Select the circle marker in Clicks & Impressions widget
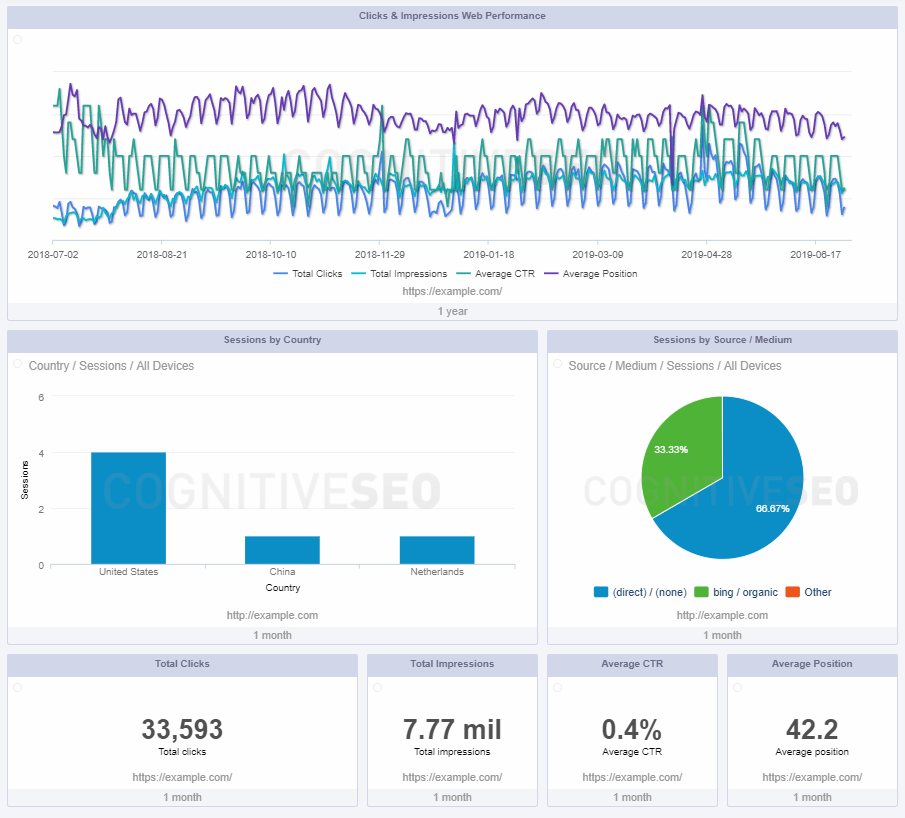The width and height of the screenshot is (905, 818). click(17, 39)
